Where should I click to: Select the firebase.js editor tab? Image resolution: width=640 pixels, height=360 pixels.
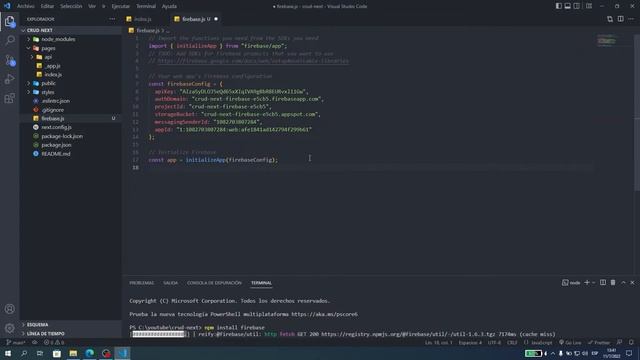tap(196, 19)
